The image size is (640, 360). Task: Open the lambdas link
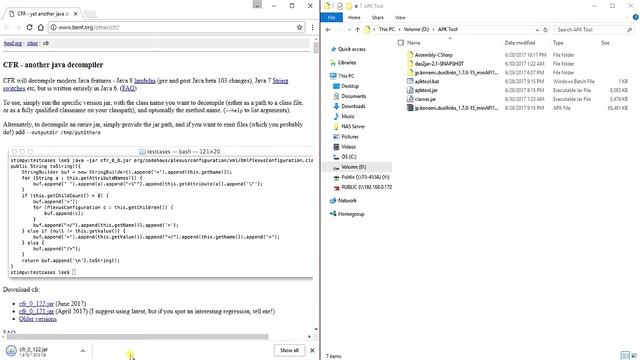(145, 81)
